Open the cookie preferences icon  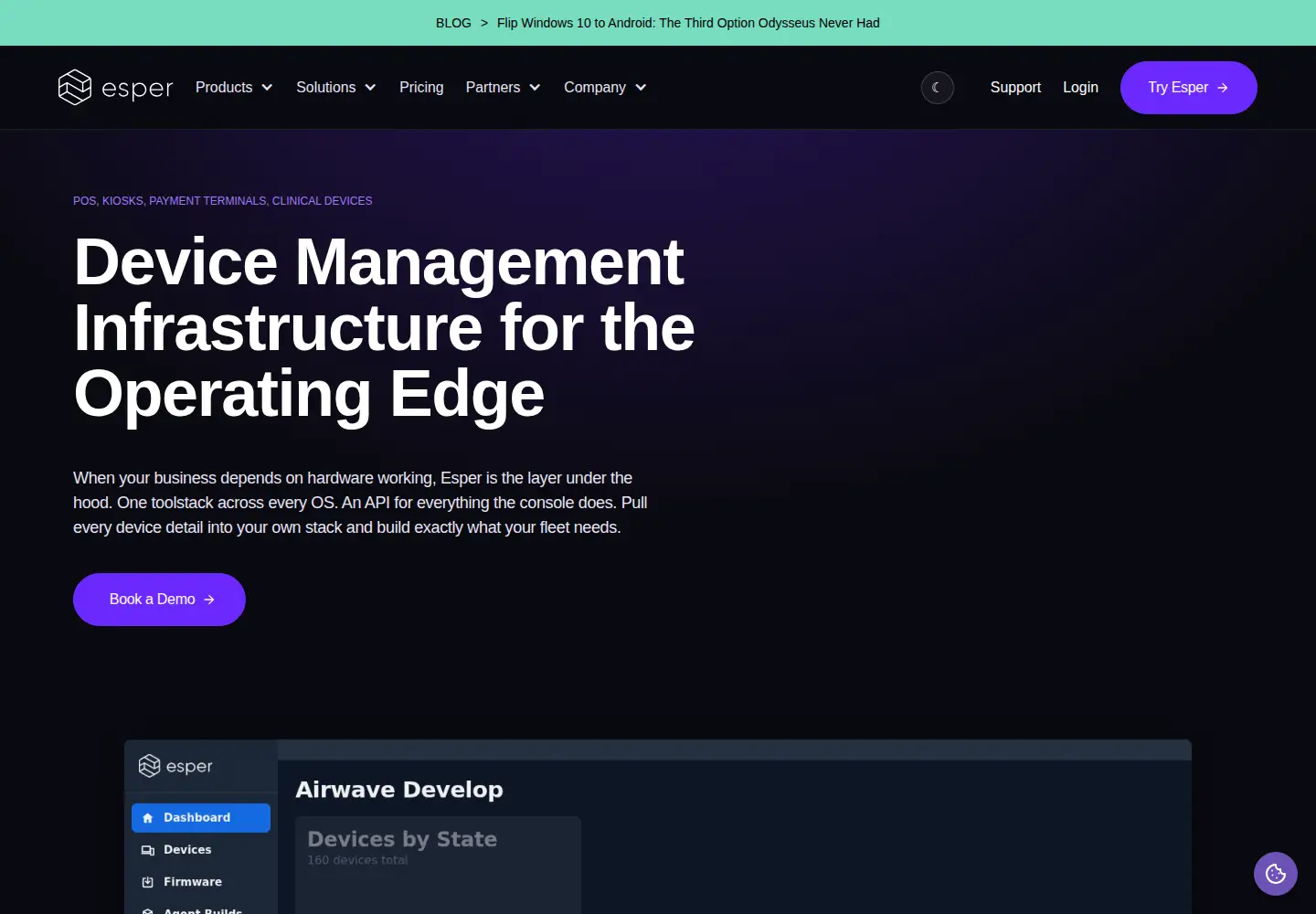(x=1276, y=874)
